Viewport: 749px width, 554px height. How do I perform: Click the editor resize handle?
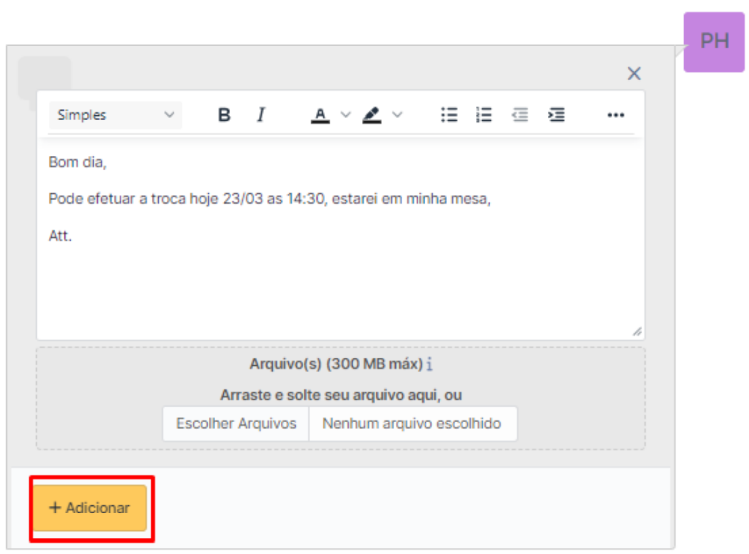click(x=637, y=331)
